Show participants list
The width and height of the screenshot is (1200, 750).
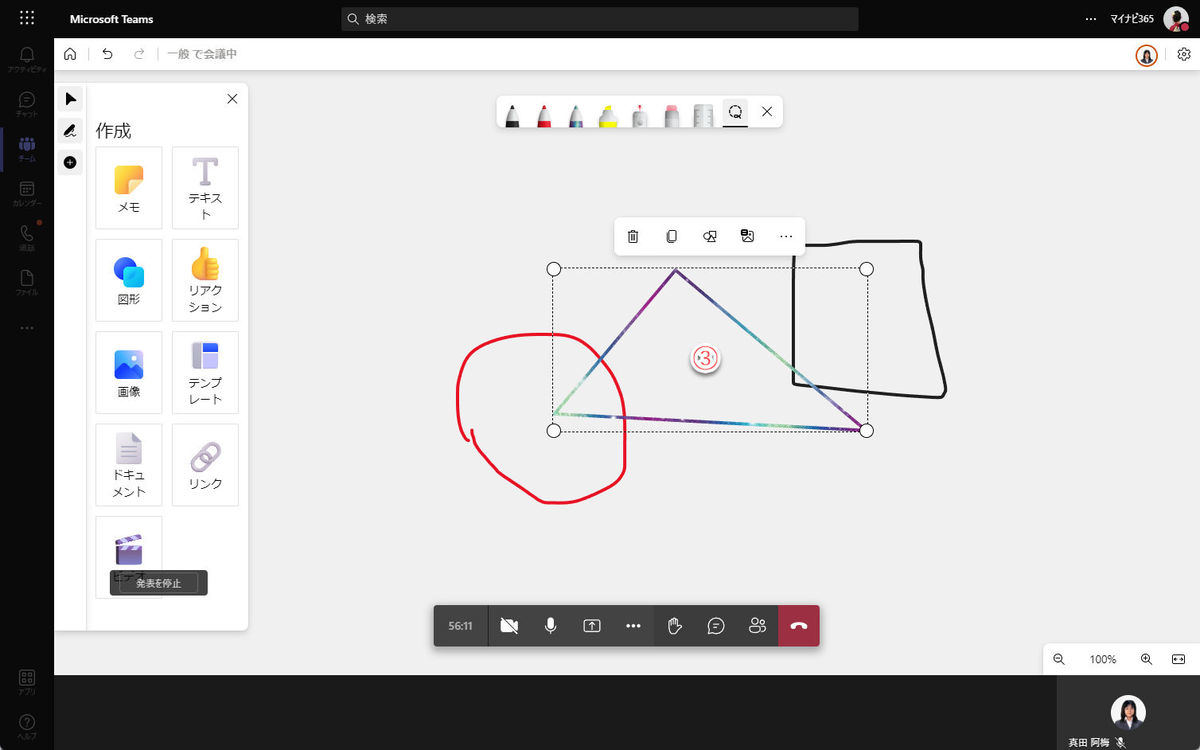[757, 626]
